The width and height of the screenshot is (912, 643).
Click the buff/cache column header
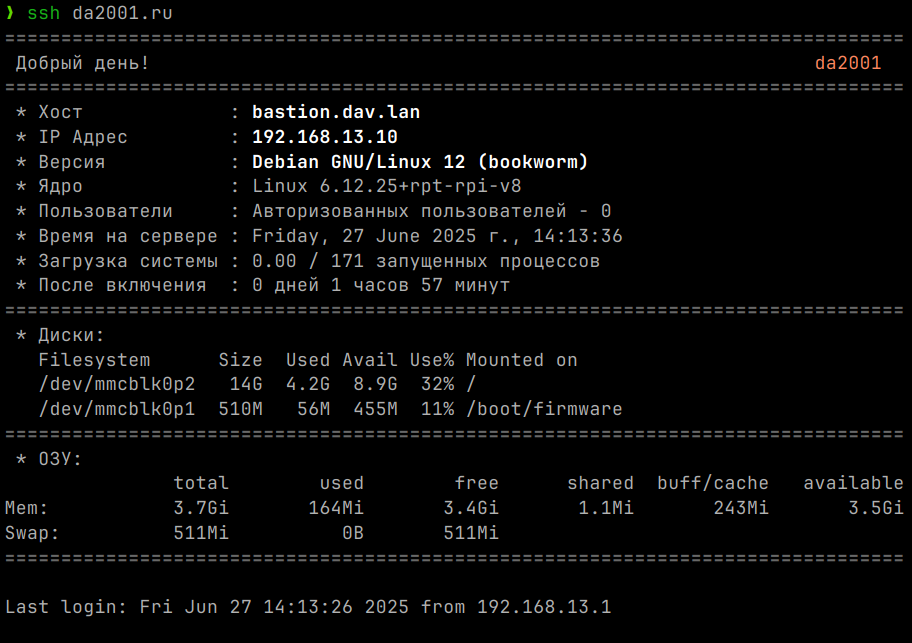[712, 483]
